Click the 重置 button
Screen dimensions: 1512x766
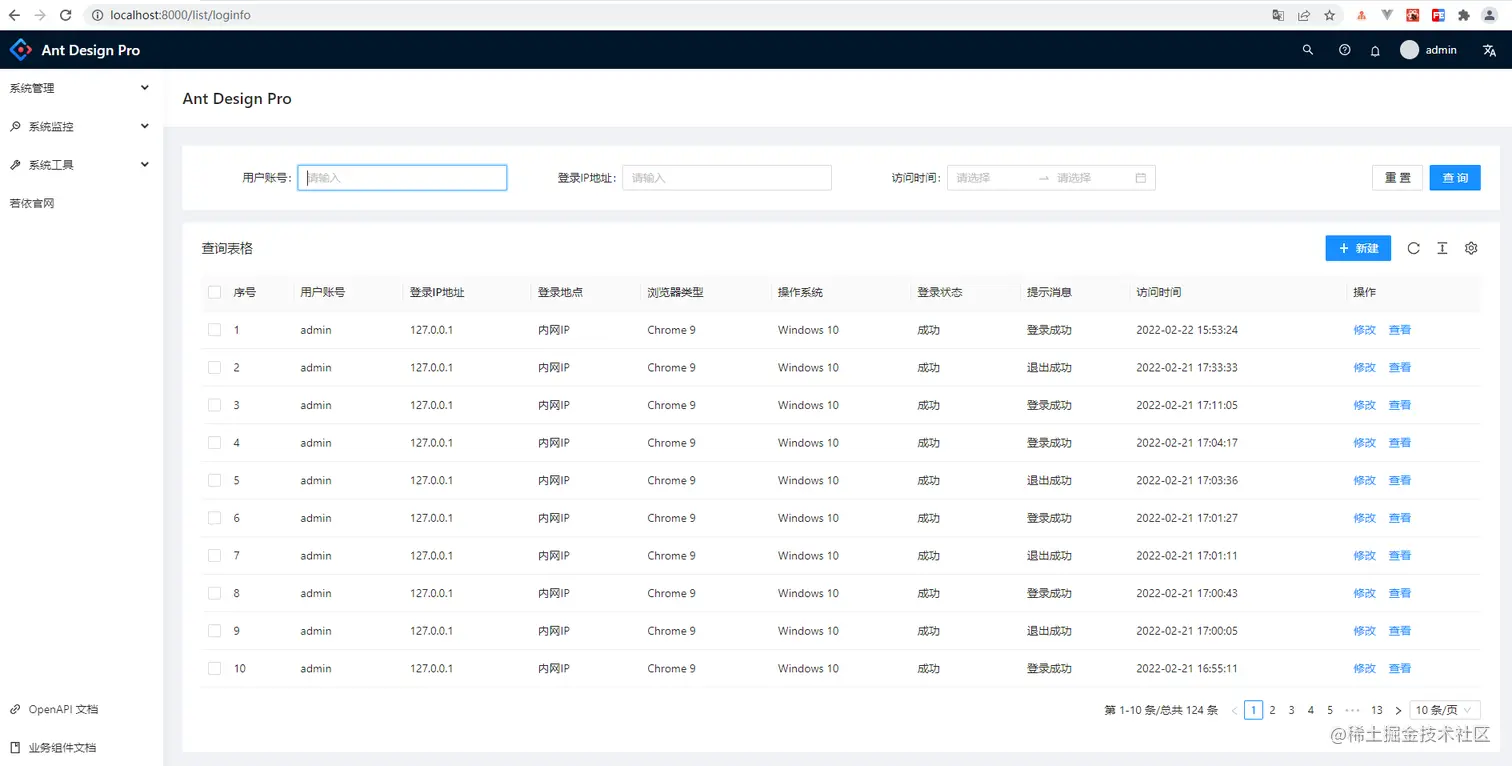(1397, 178)
